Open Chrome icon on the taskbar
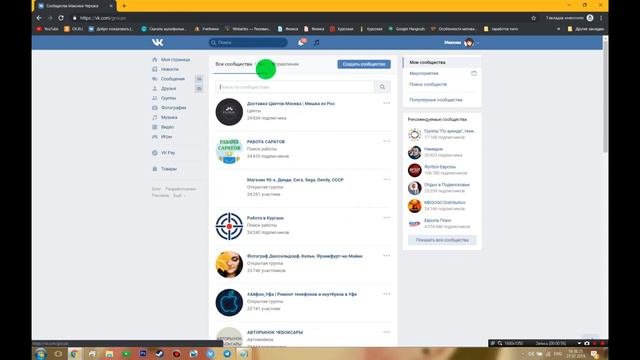Screen dimensions: 640x360 (74, 354)
